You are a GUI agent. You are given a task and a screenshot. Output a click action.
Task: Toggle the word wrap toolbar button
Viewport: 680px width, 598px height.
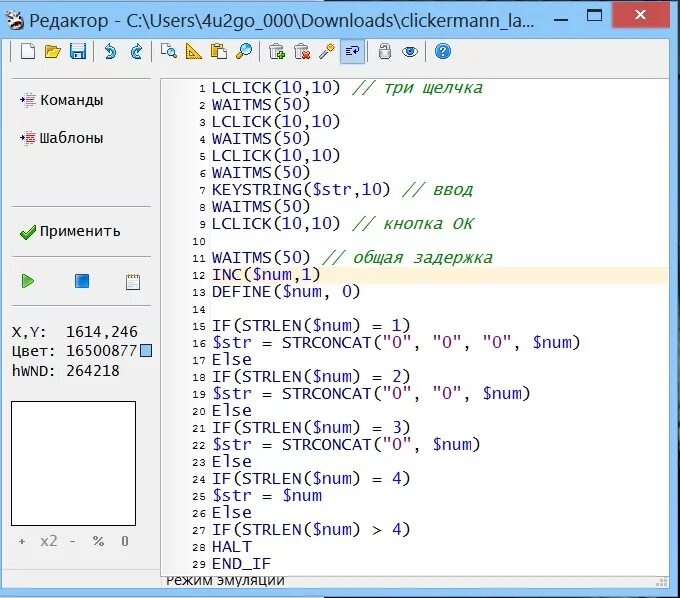coord(352,52)
